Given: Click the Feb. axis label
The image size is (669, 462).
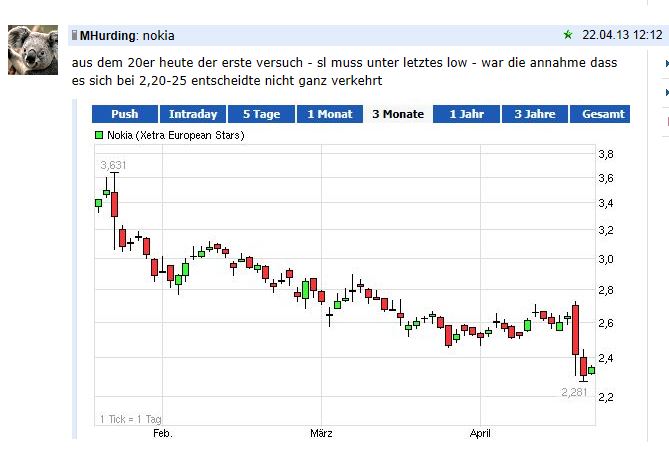Looking at the screenshot, I should [x=163, y=433].
